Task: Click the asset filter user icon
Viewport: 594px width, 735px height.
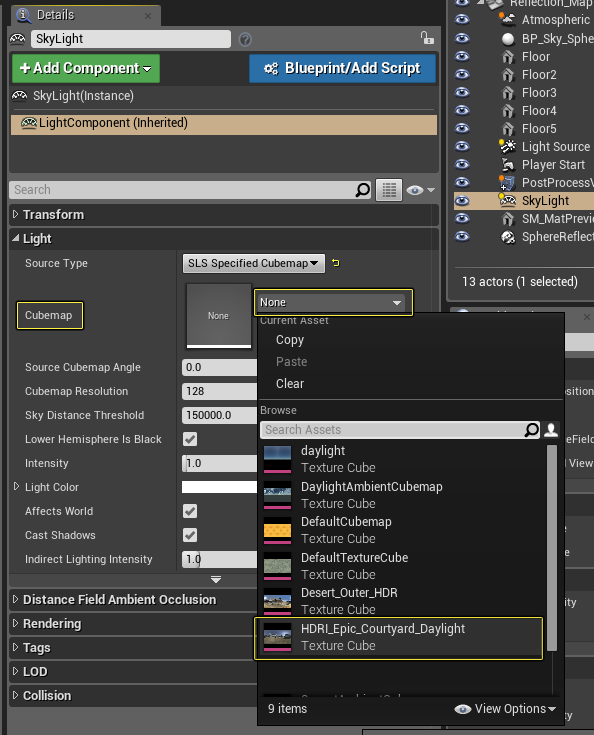Action: (551, 430)
